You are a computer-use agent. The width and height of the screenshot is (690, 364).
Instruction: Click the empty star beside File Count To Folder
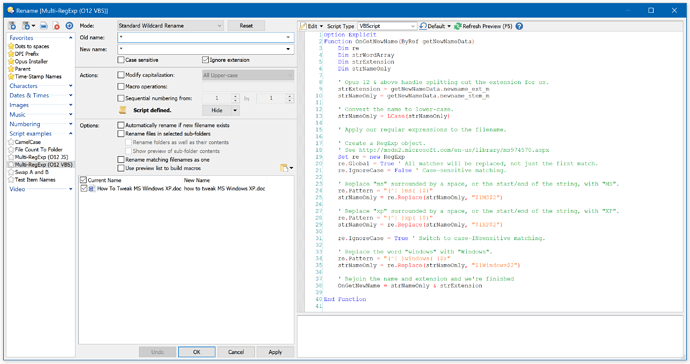11,149
